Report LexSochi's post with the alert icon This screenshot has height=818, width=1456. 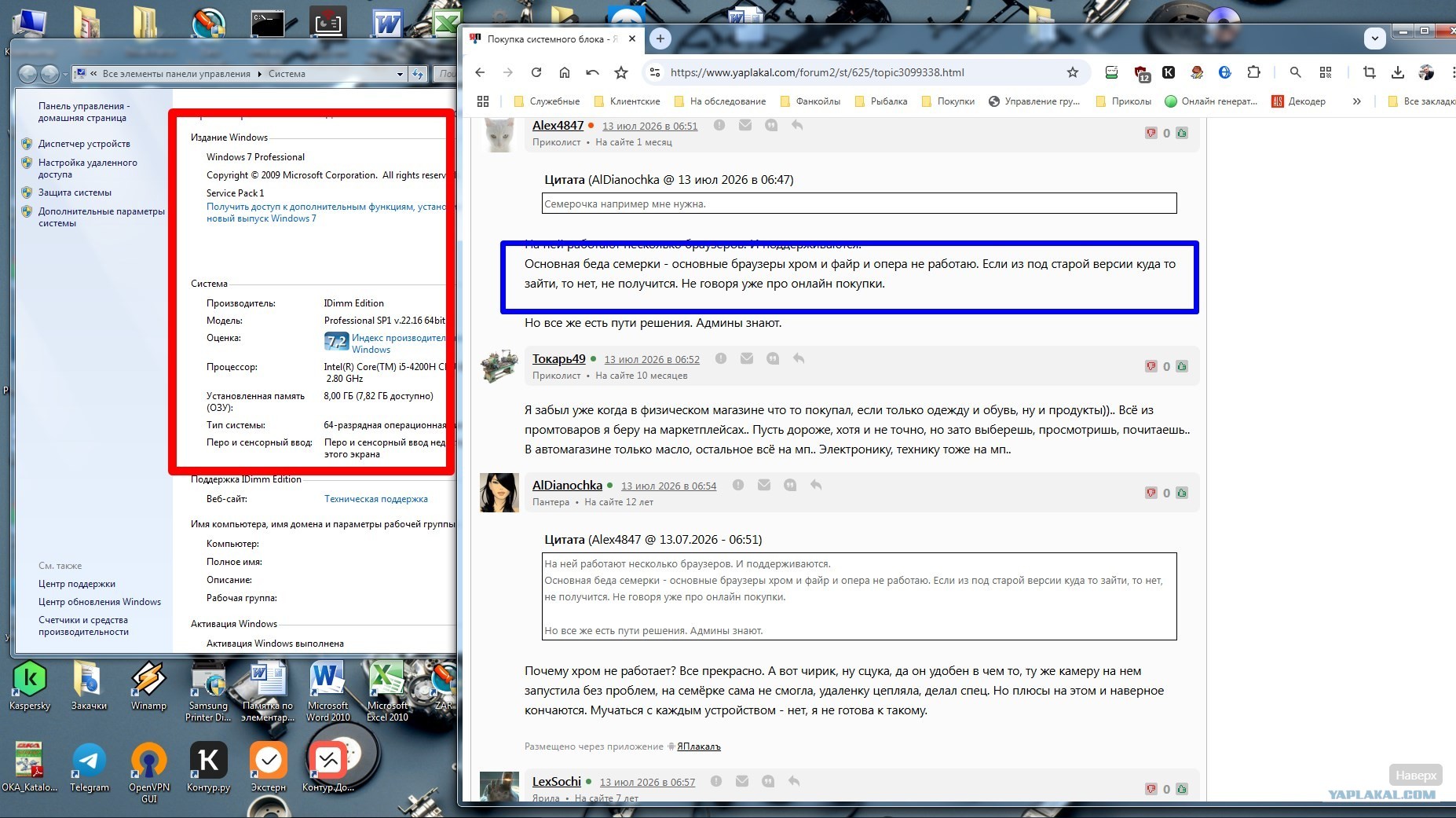click(716, 782)
